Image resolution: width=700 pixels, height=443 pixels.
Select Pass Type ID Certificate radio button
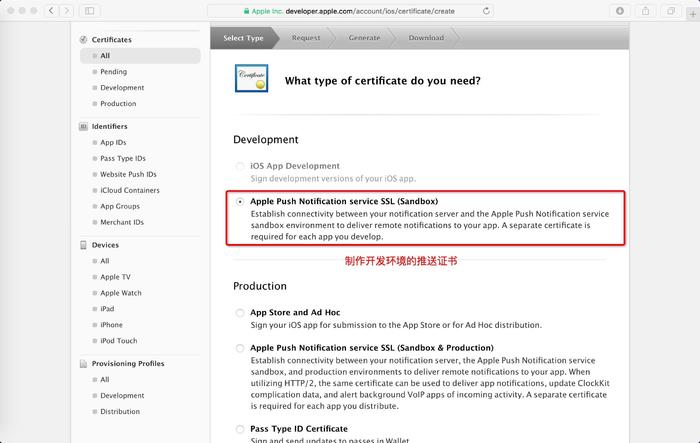point(239,429)
